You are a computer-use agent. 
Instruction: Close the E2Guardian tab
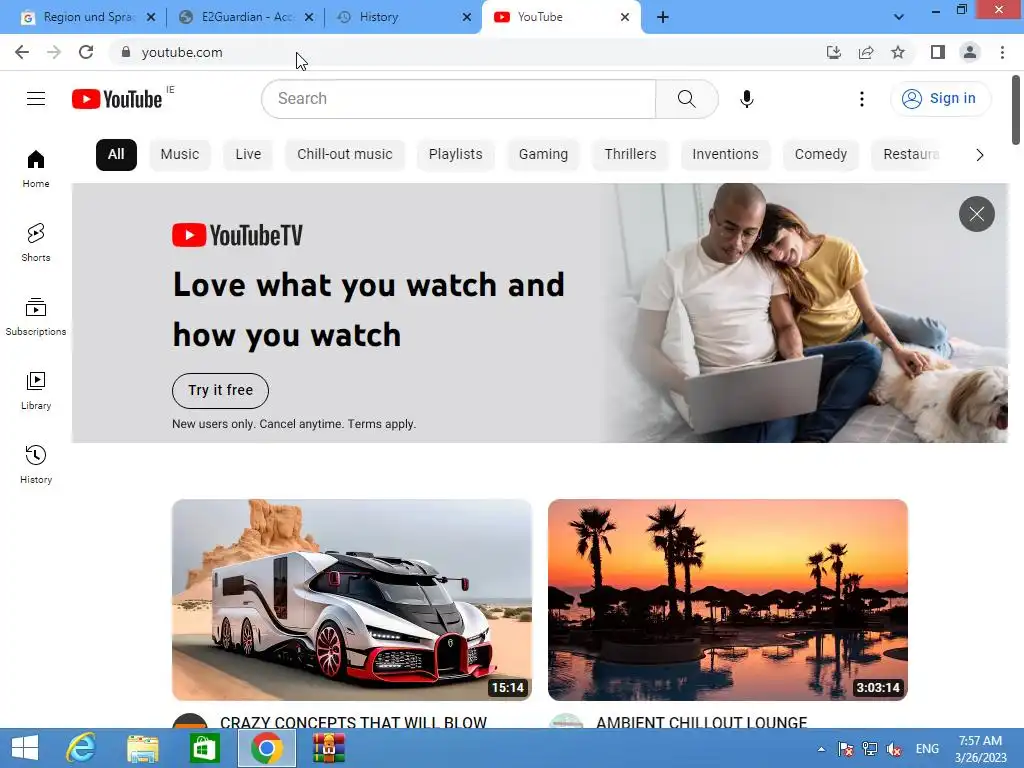pos(309,17)
